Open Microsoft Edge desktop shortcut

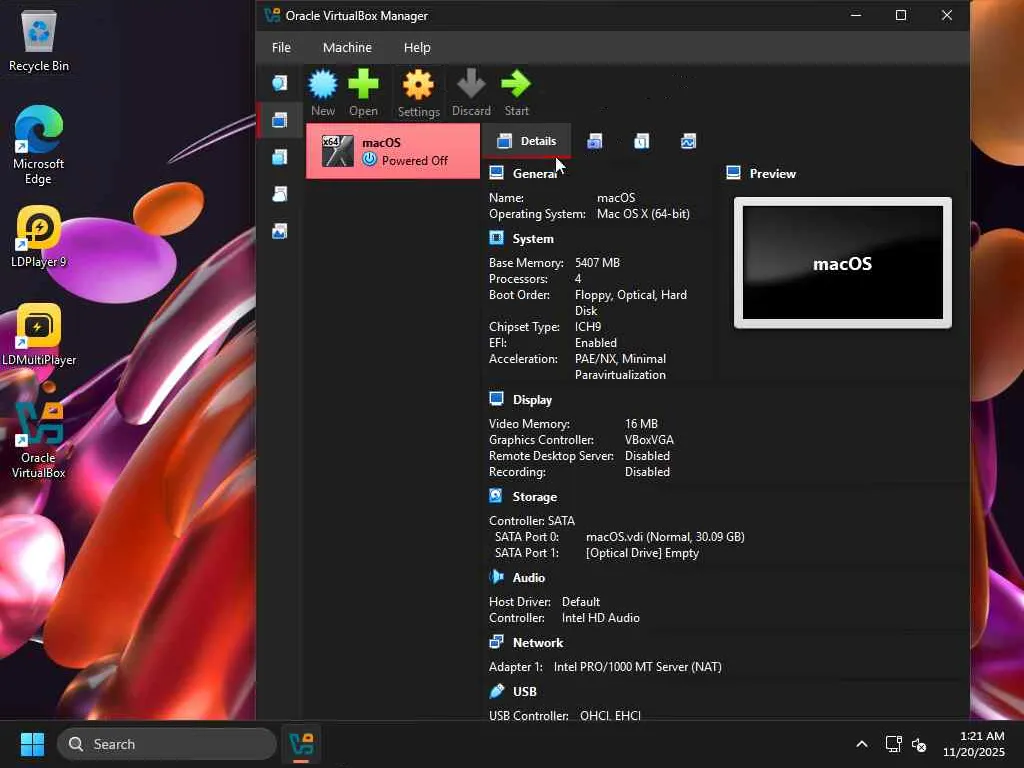tap(39, 145)
